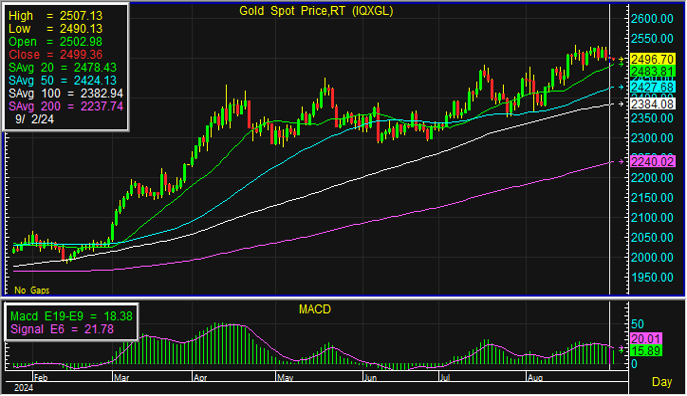Viewport: 687px width, 396px height.
Task: Click the white 2384.08 SAvg 100 label
Action: point(652,104)
